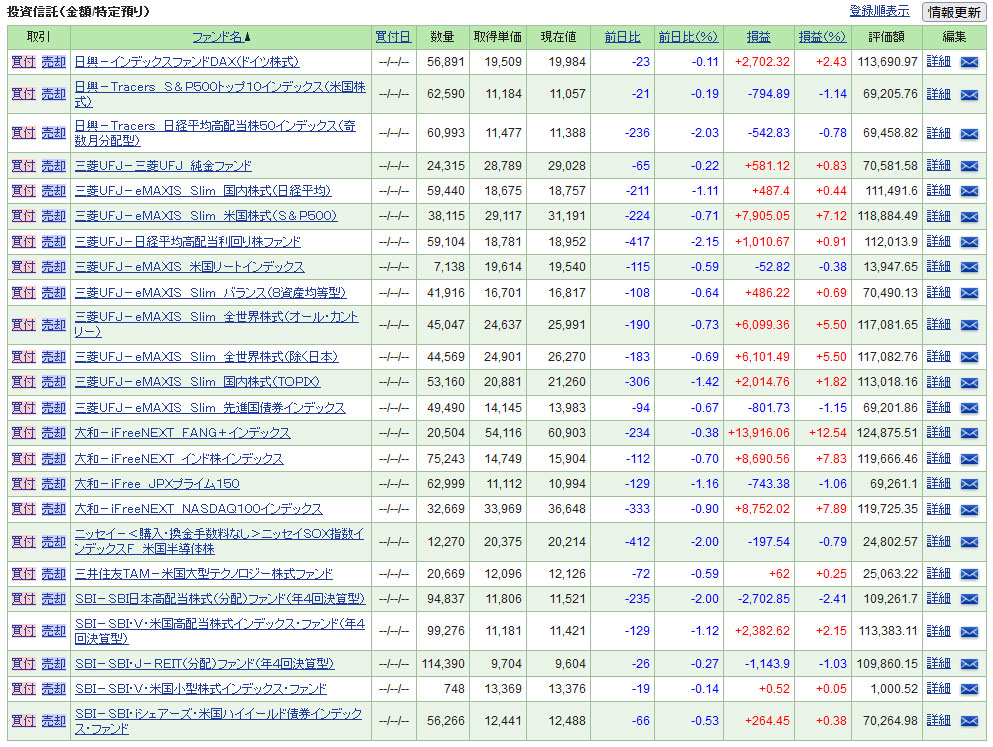
Task: Click 売却 for 三菱UFJ 純金ファンド
Action: 54,165
